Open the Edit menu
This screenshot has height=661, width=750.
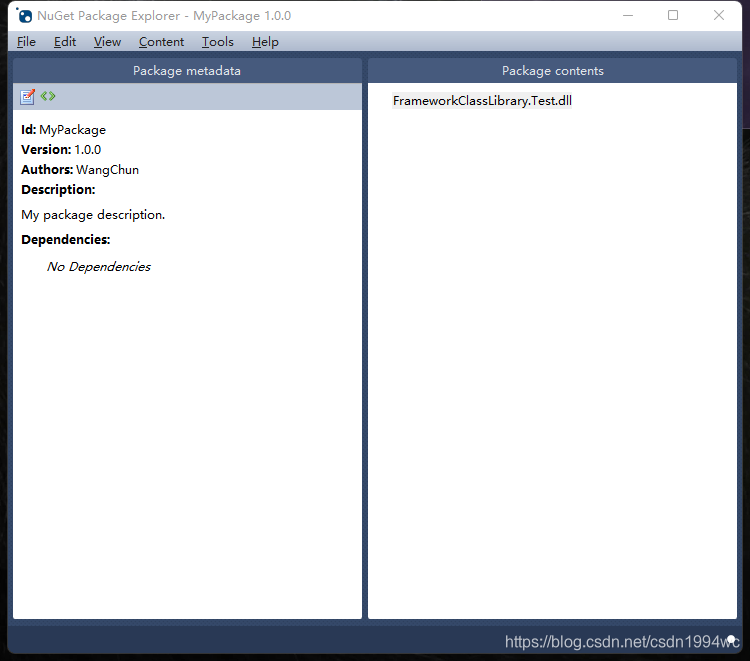pyautogui.click(x=65, y=42)
